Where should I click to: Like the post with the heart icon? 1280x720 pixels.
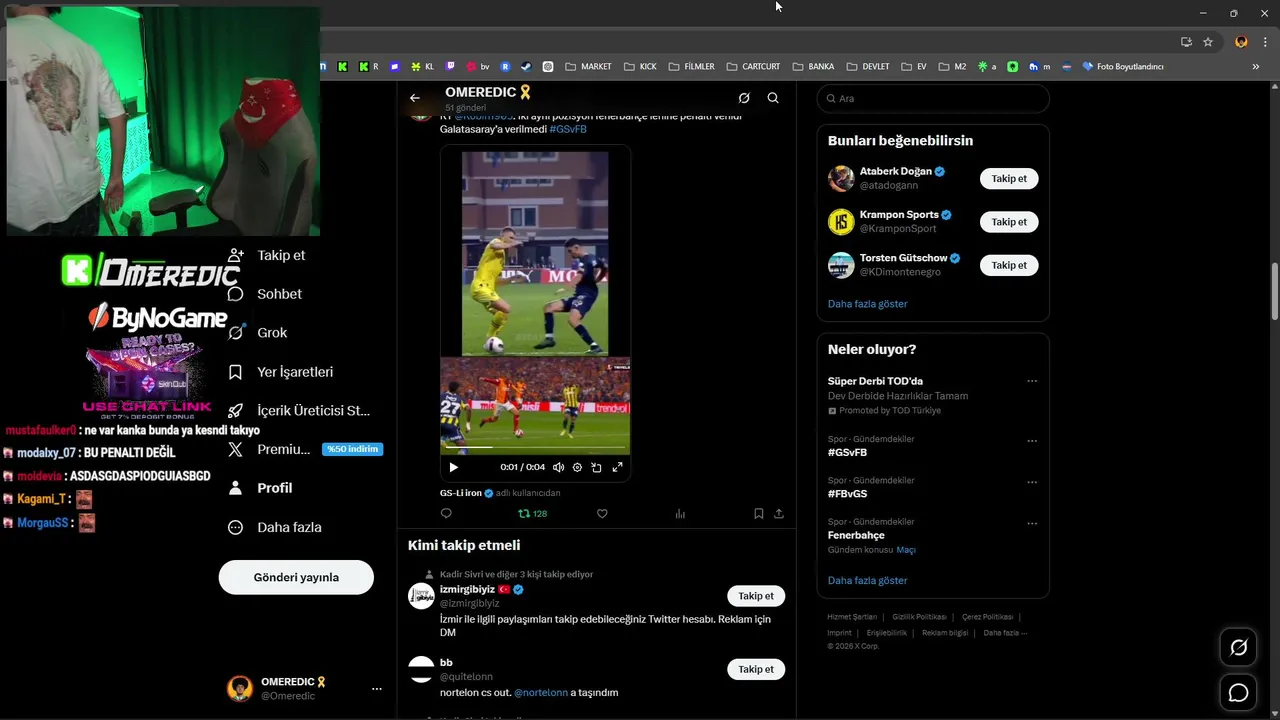tap(602, 513)
